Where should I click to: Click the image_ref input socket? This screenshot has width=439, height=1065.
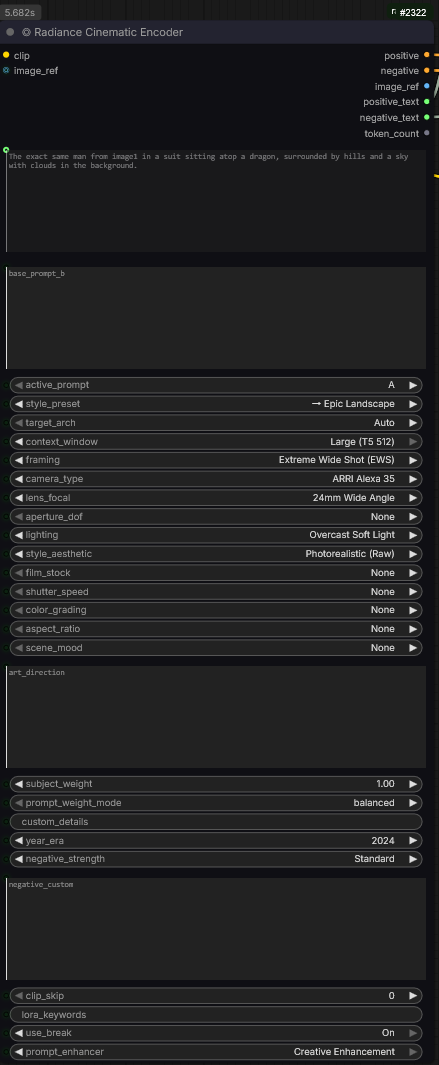point(6,70)
